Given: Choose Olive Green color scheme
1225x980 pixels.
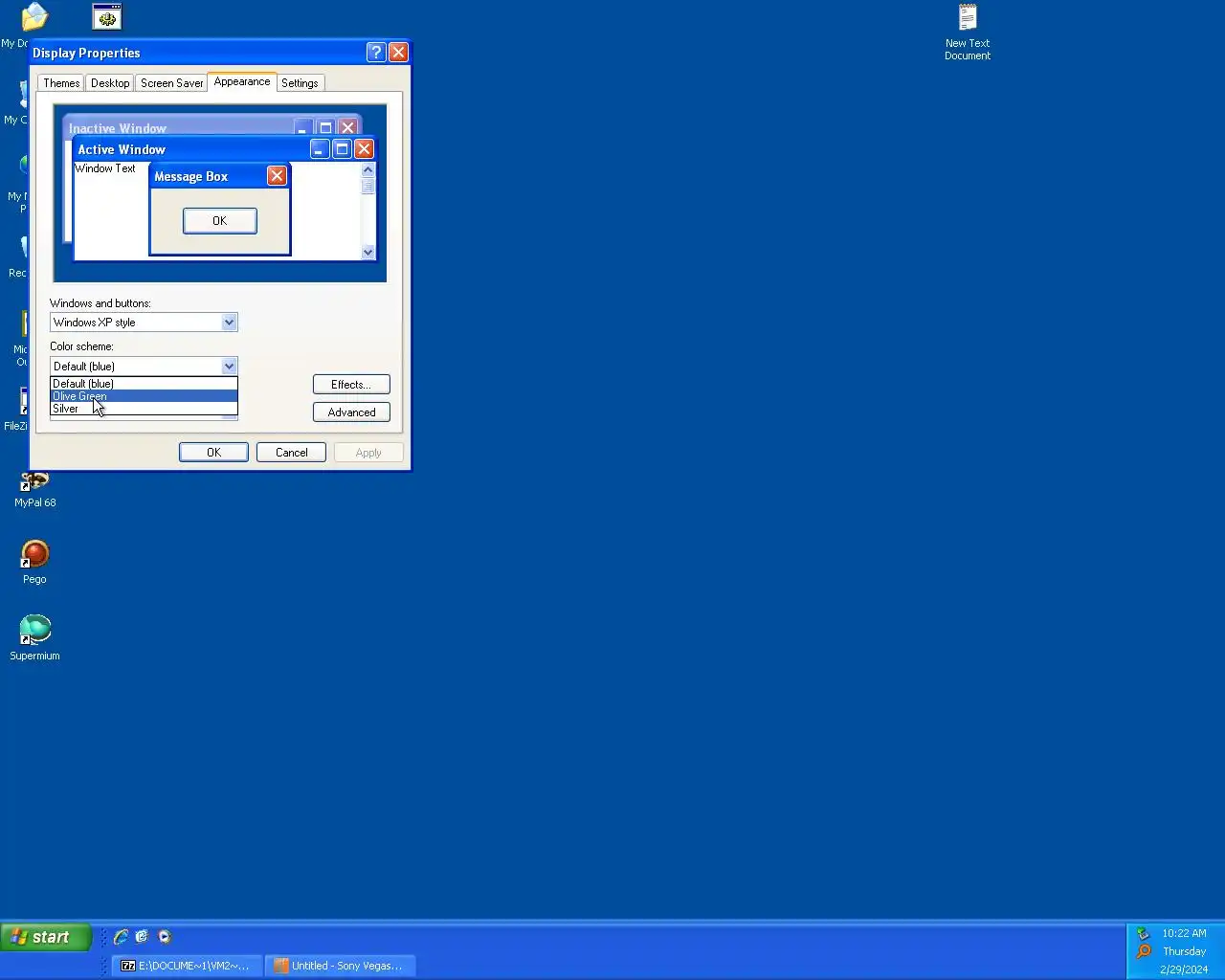Looking at the screenshot, I should (x=144, y=395).
